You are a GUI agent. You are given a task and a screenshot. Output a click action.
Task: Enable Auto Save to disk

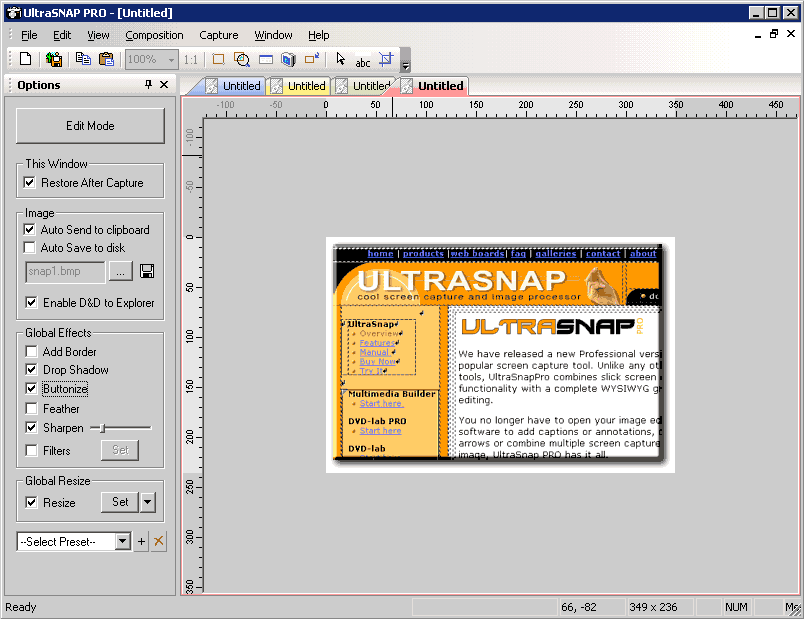tap(29, 248)
